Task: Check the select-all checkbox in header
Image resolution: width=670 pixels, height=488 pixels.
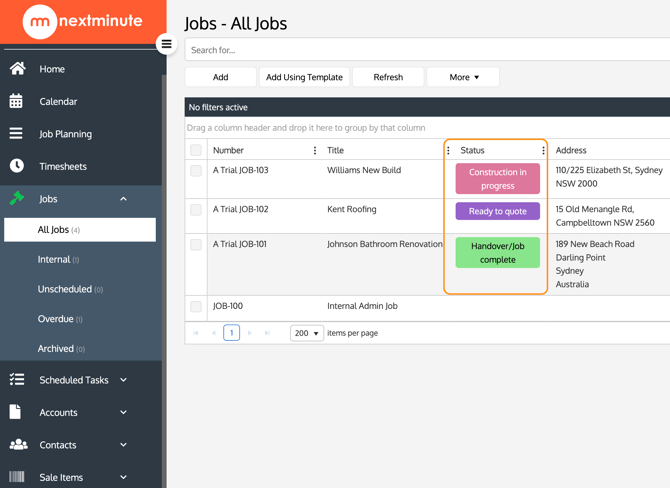Action: (196, 151)
